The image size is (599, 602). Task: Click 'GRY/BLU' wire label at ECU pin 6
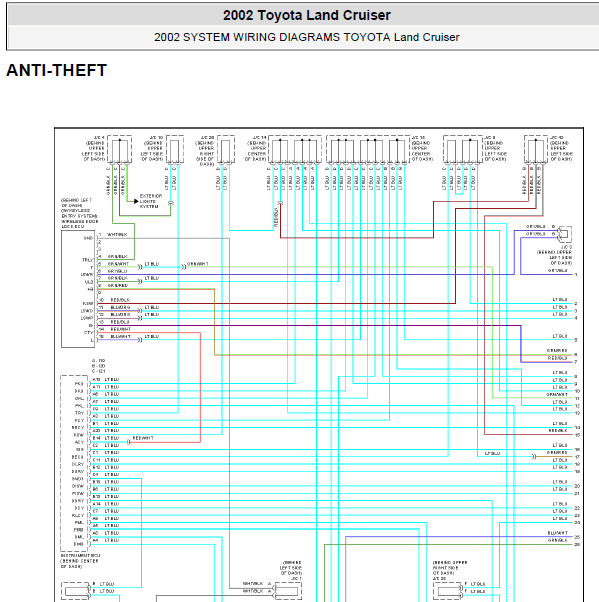pyautogui.click(x=117, y=271)
